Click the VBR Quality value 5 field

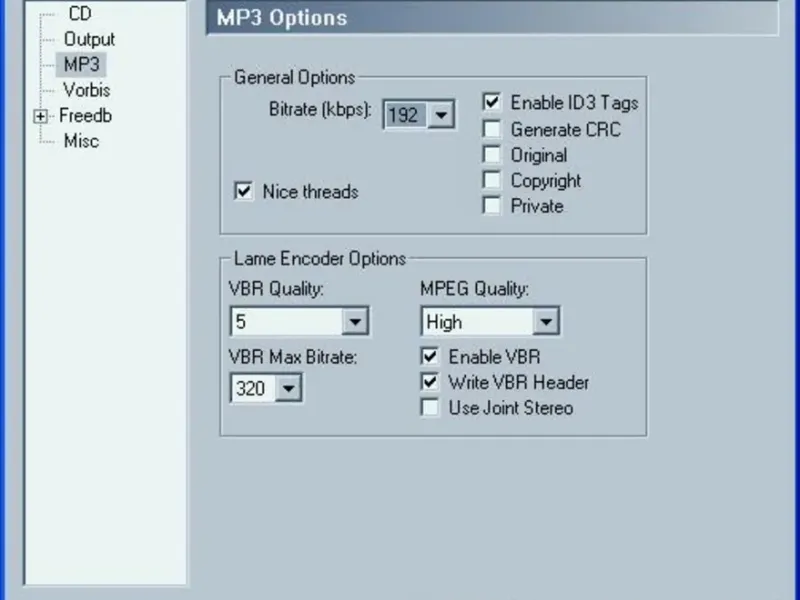coord(287,321)
